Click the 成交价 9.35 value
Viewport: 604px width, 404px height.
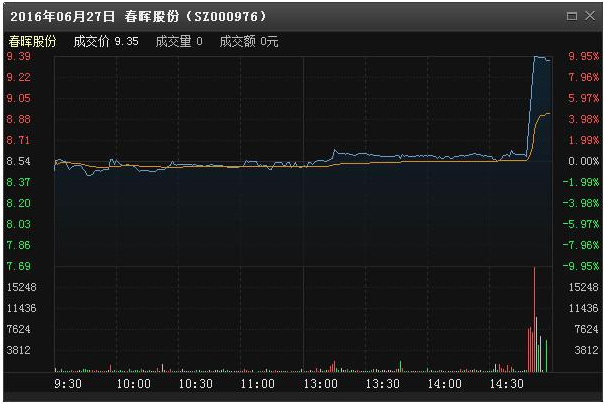tap(106, 41)
